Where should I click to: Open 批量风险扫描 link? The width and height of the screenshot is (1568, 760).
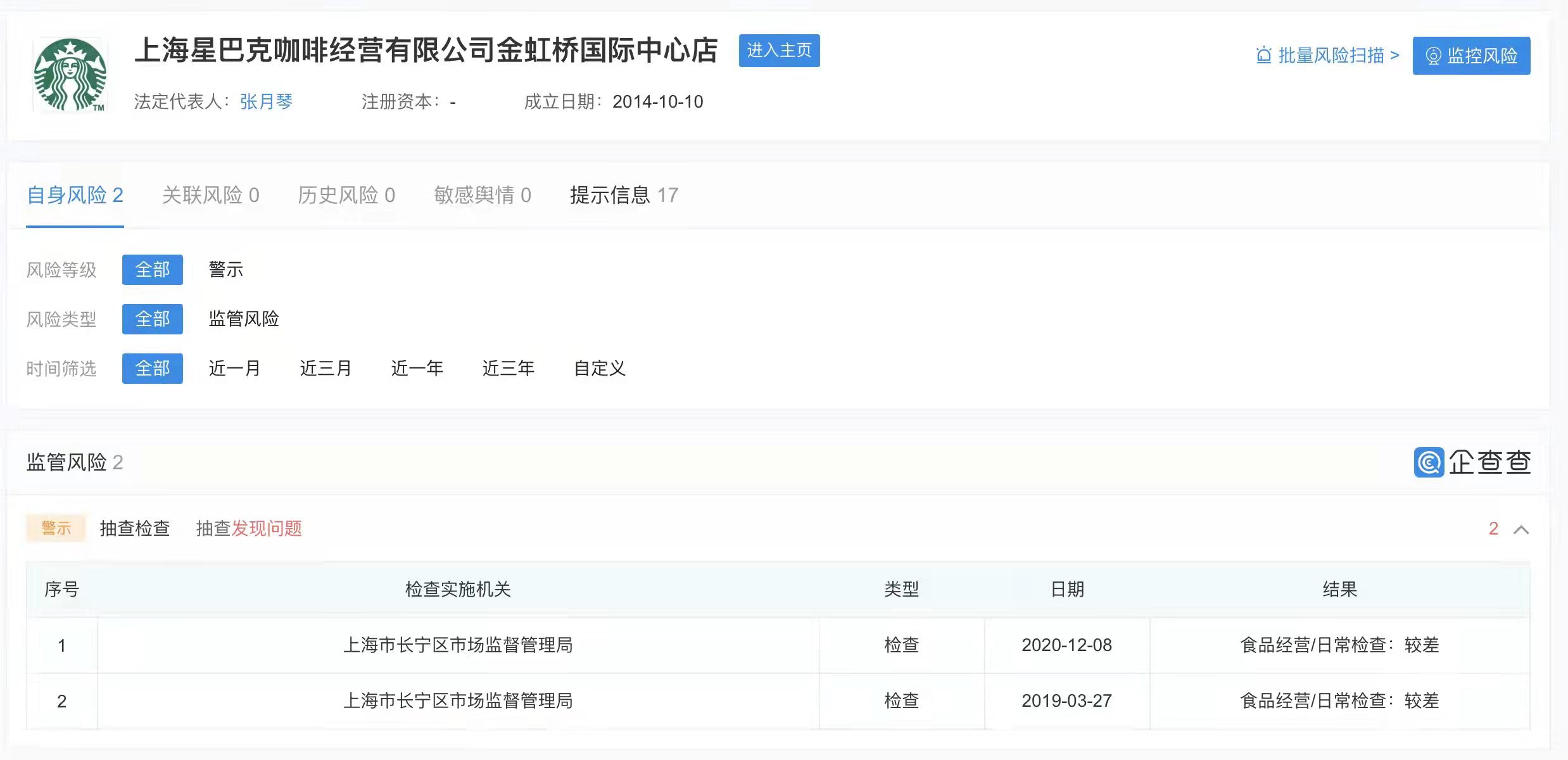(x=1328, y=56)
